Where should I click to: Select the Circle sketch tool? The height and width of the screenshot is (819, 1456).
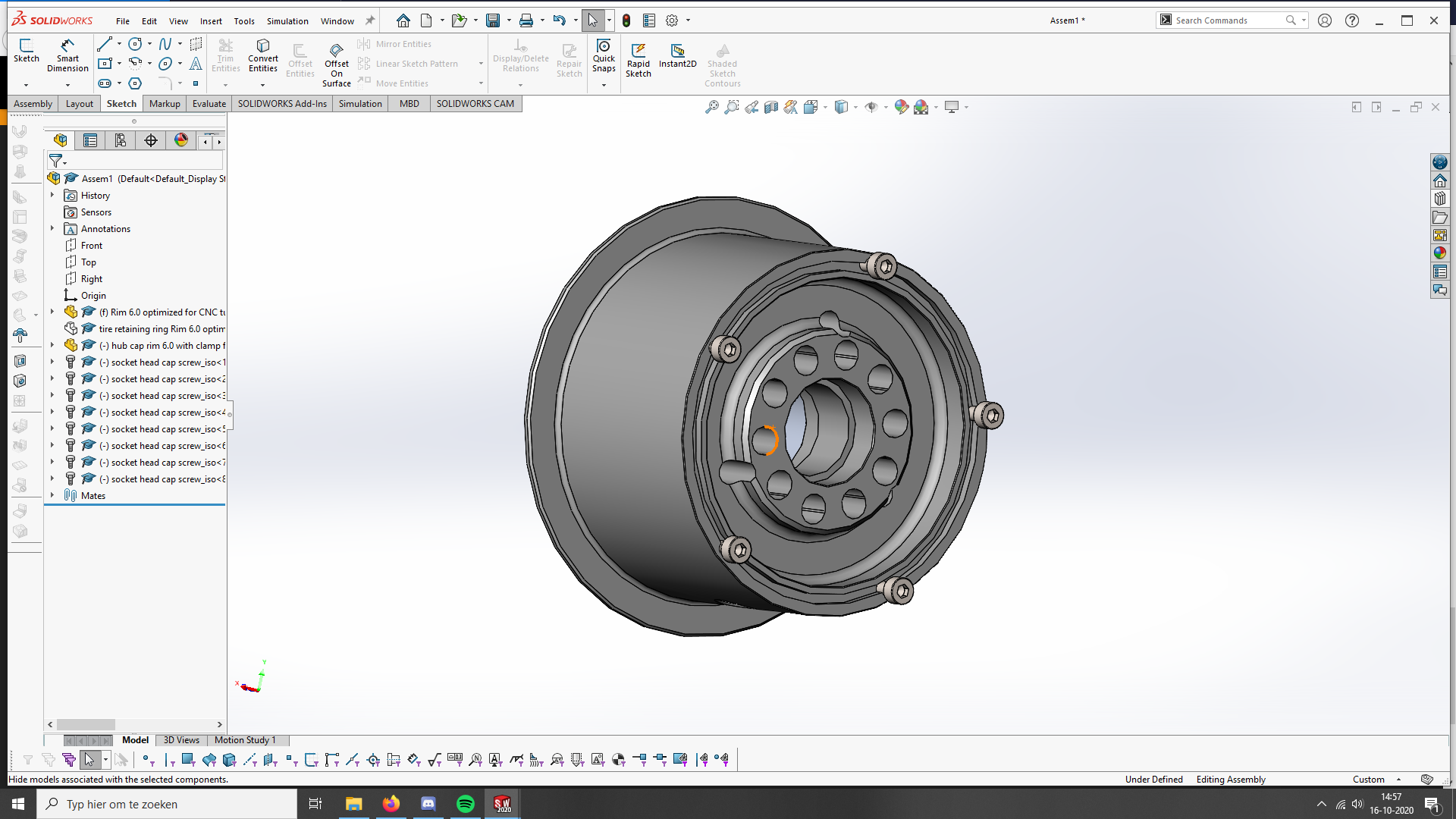[x=135, y=44]
